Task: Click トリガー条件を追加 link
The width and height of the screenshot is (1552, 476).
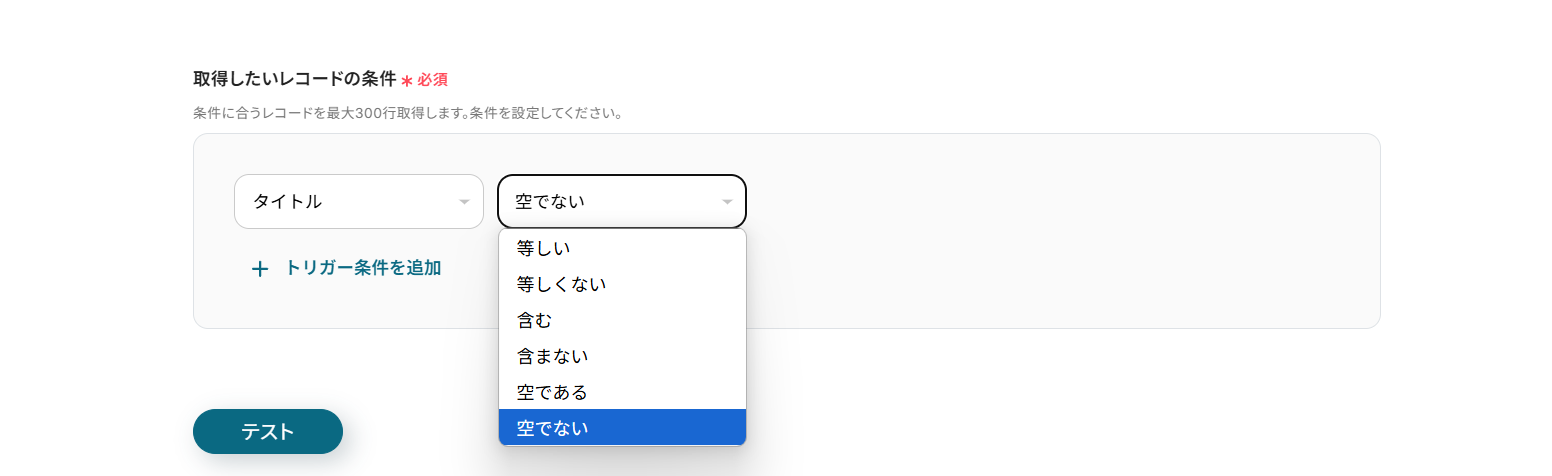Action: 363,268
